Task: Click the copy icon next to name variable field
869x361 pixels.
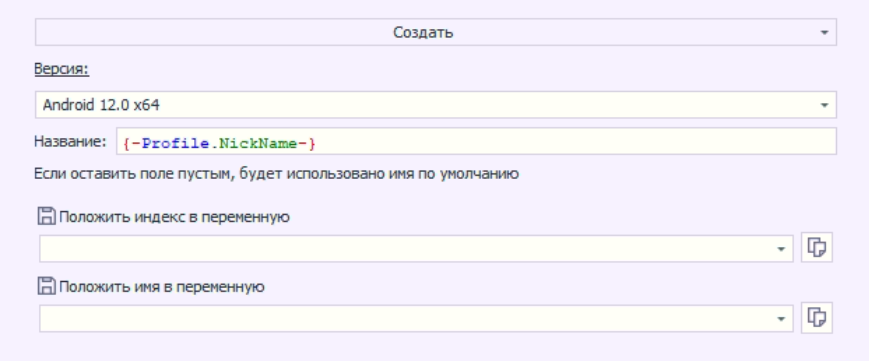Action: click(x=817, y=318)
